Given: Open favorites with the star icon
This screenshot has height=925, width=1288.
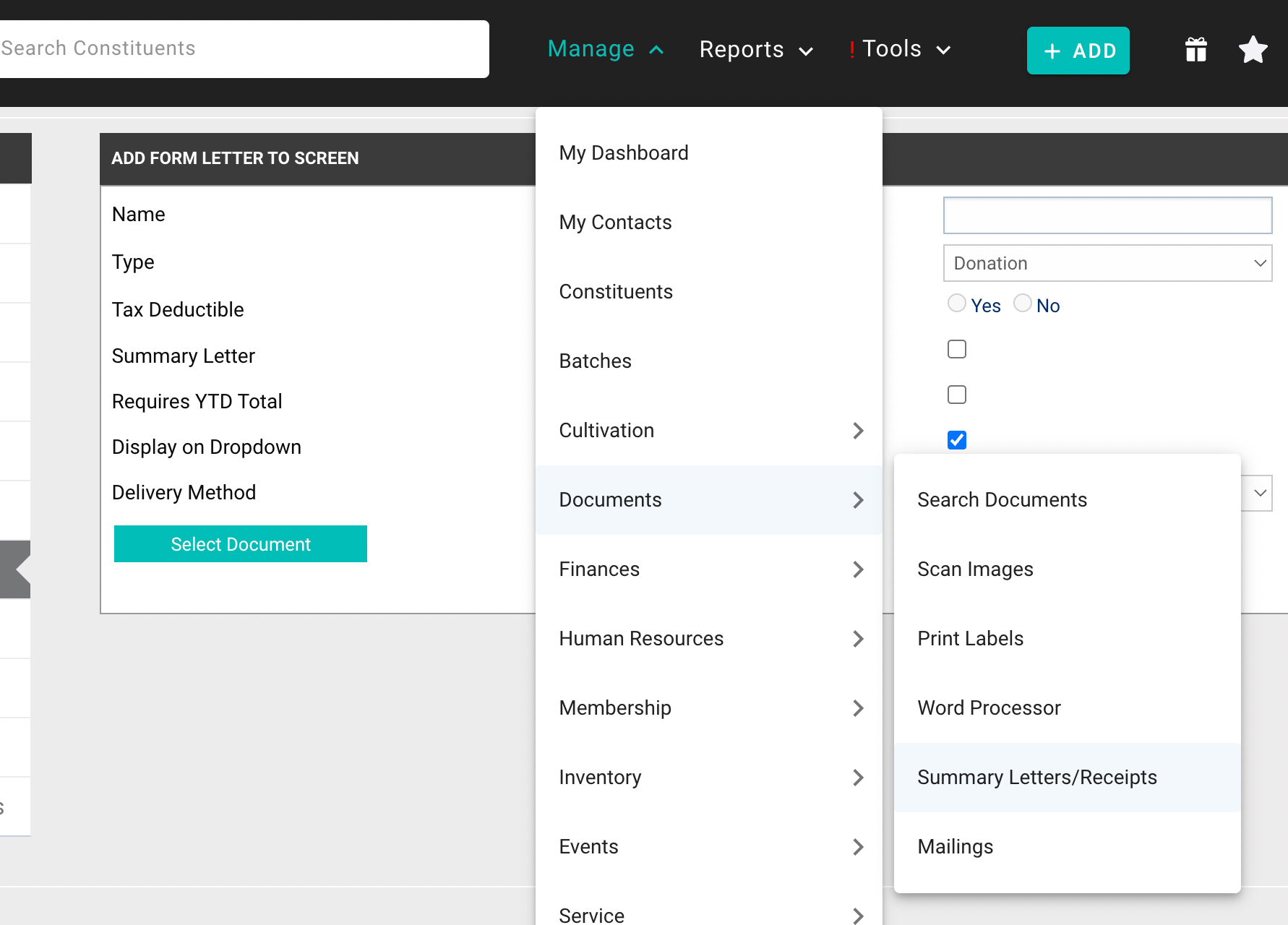Looking at the screenshot, I should click(x=1253, y=50).
